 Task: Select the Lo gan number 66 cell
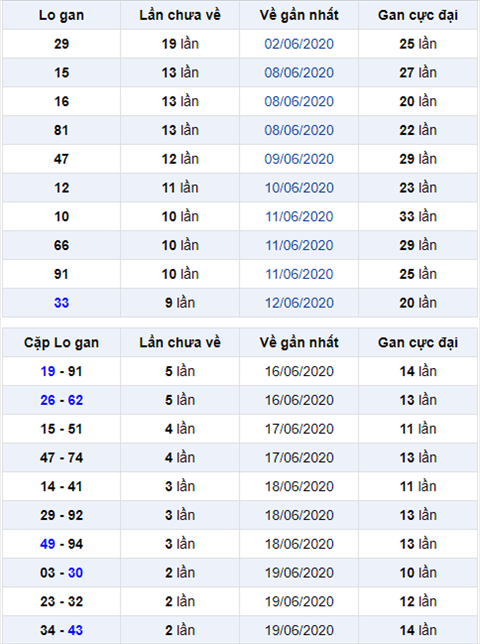coord(61,245)
